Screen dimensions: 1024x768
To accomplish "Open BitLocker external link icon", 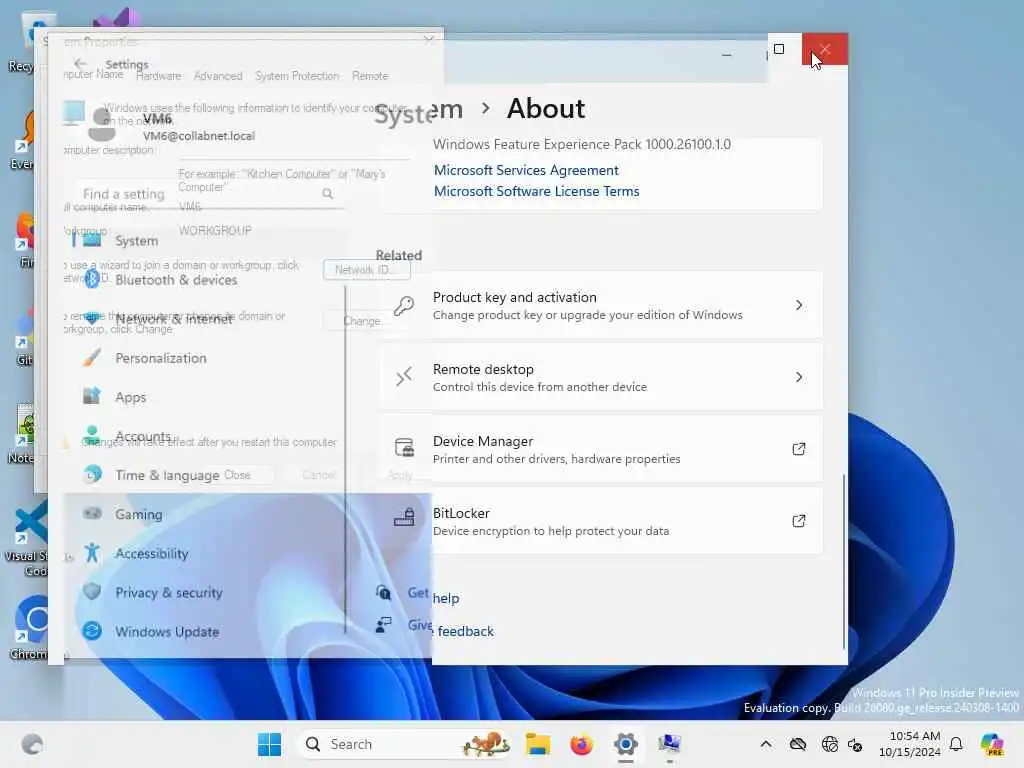I will [x=799, y=521].
